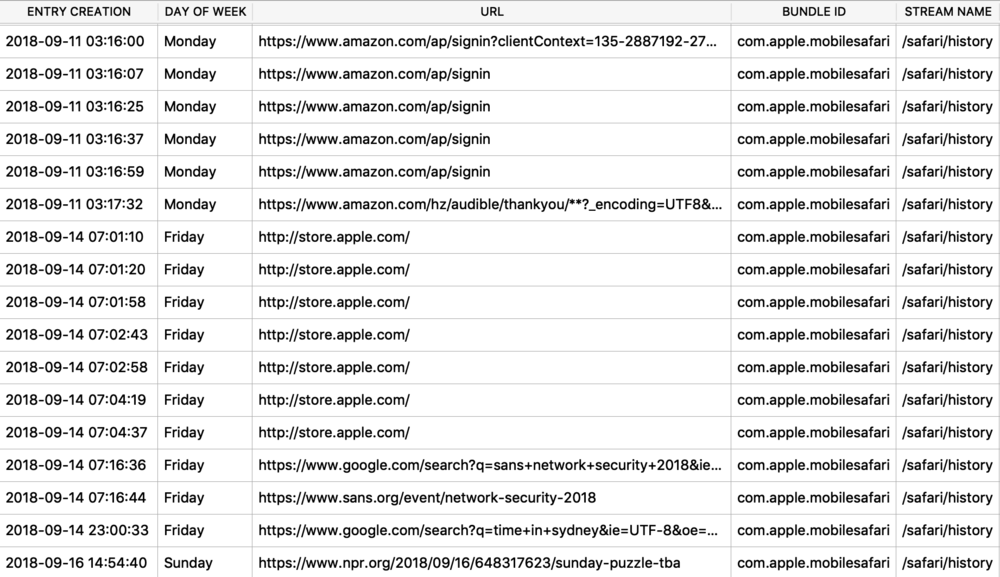Click the STREAM NAME column header
The height and width of the screenshot is (577, 1000).
pos(948,11)
